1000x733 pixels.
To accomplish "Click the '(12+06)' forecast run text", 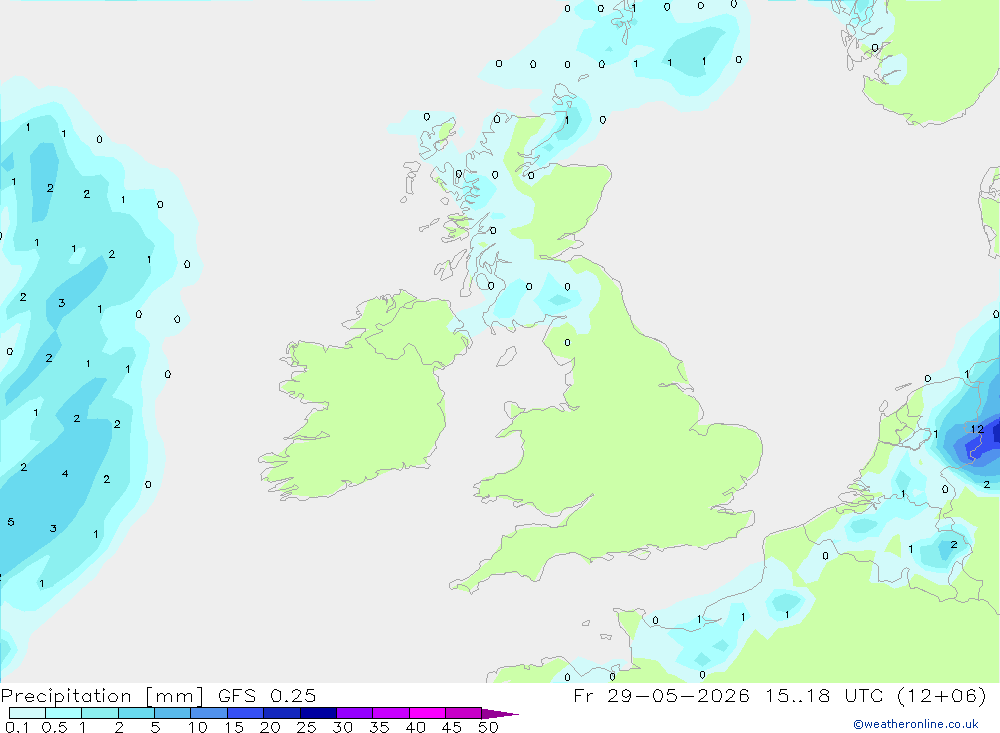I will [x=941, y=695].
